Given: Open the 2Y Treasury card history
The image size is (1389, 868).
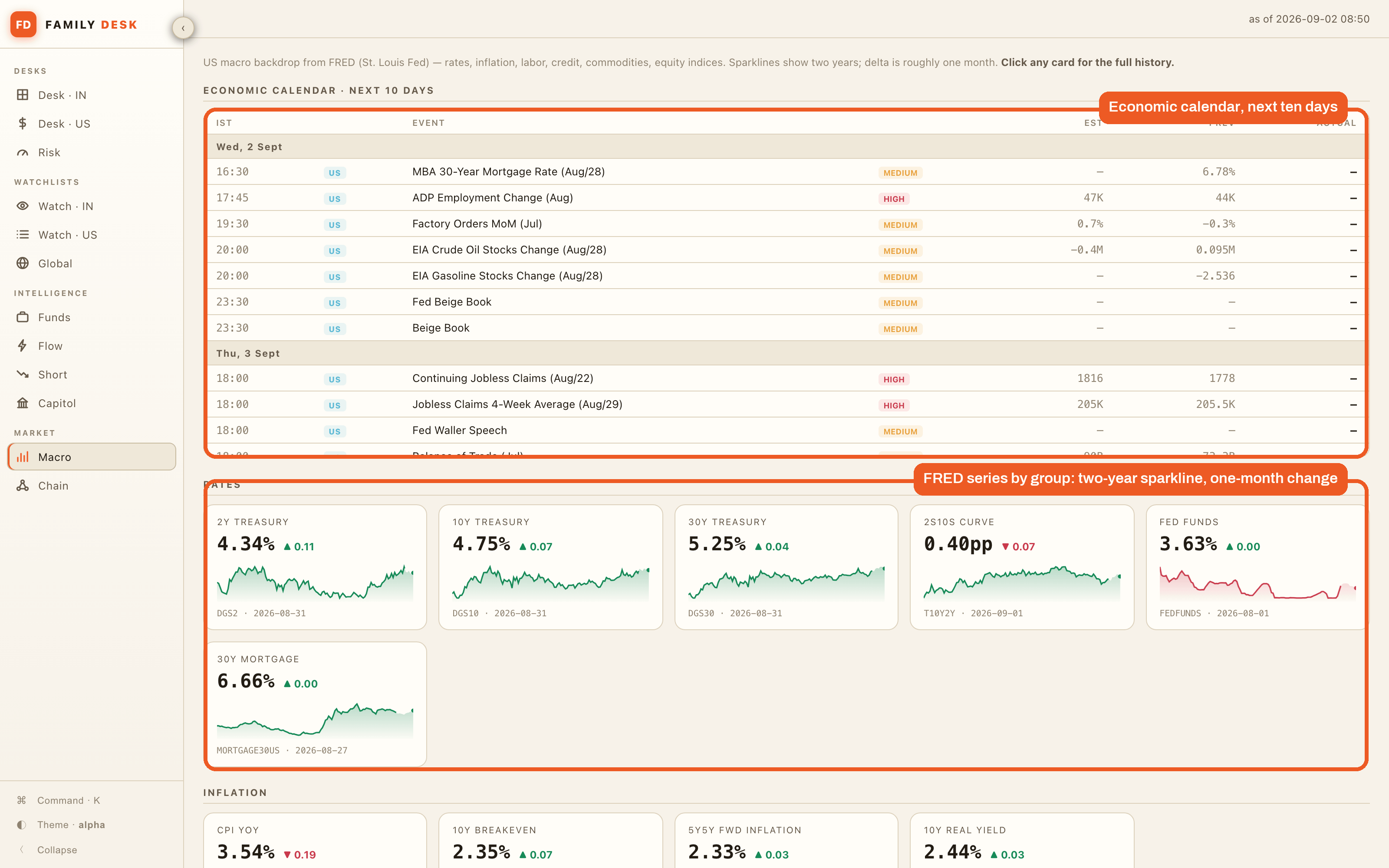Looking at the screenshot, I should click(x=315, y=567).
